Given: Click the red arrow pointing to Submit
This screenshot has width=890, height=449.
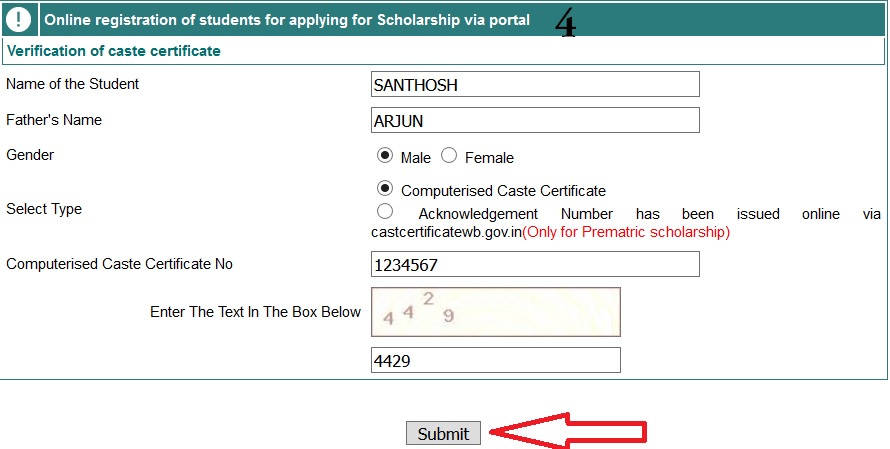Looking at the screenshot, I should tap(568, 433).
